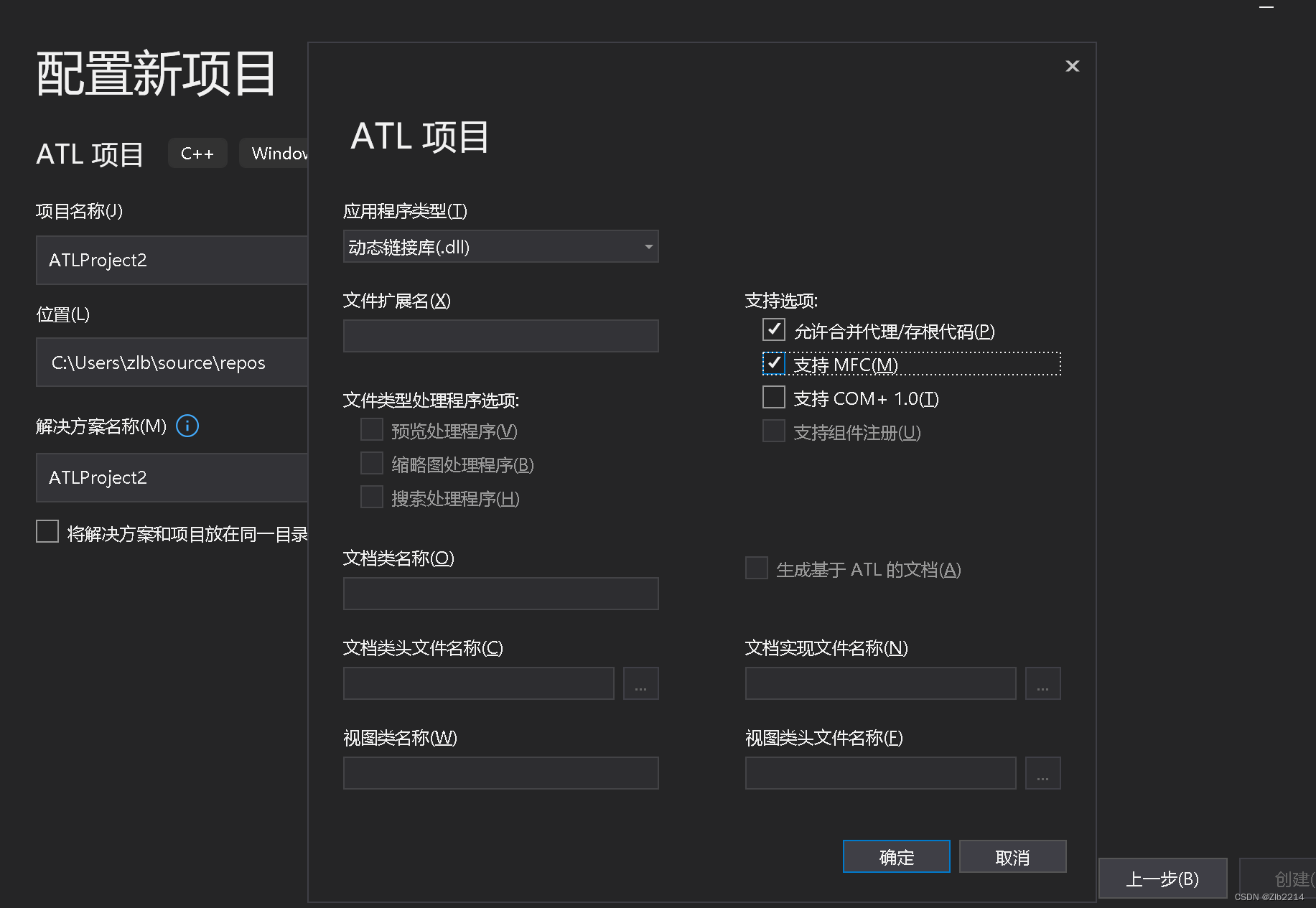This screenshot has height=908, width=1316.
Task: Click the Windows tag in background window
Action: click(x=274, y=153)
